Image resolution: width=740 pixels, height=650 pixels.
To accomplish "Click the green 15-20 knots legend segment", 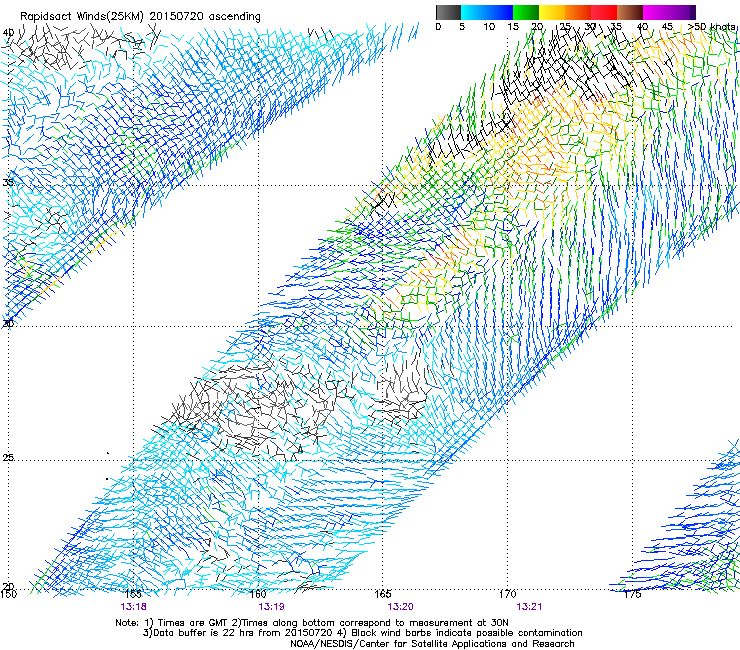I will point(526,12).
